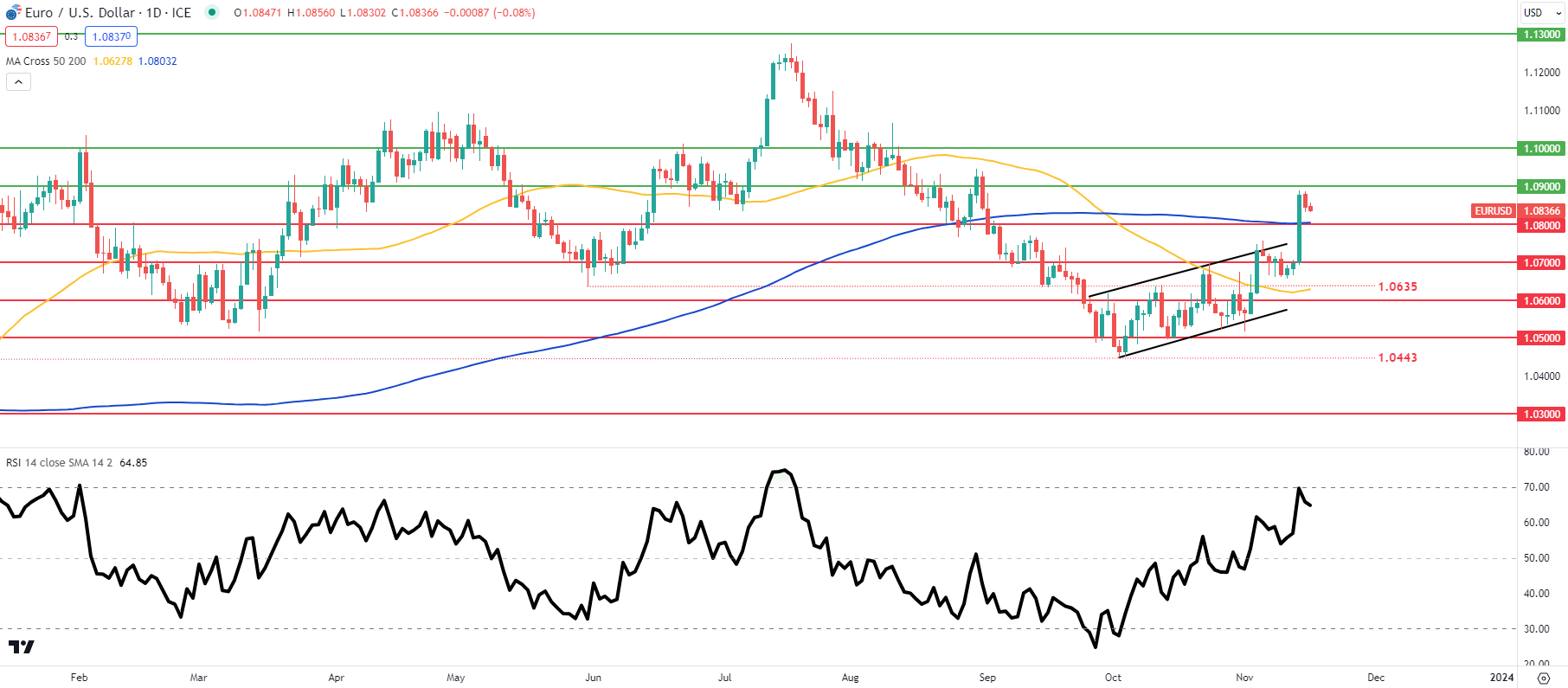1568x688 pixels.
Task: Click the 1.11000 price scale tick
Action: [1542, 111]
